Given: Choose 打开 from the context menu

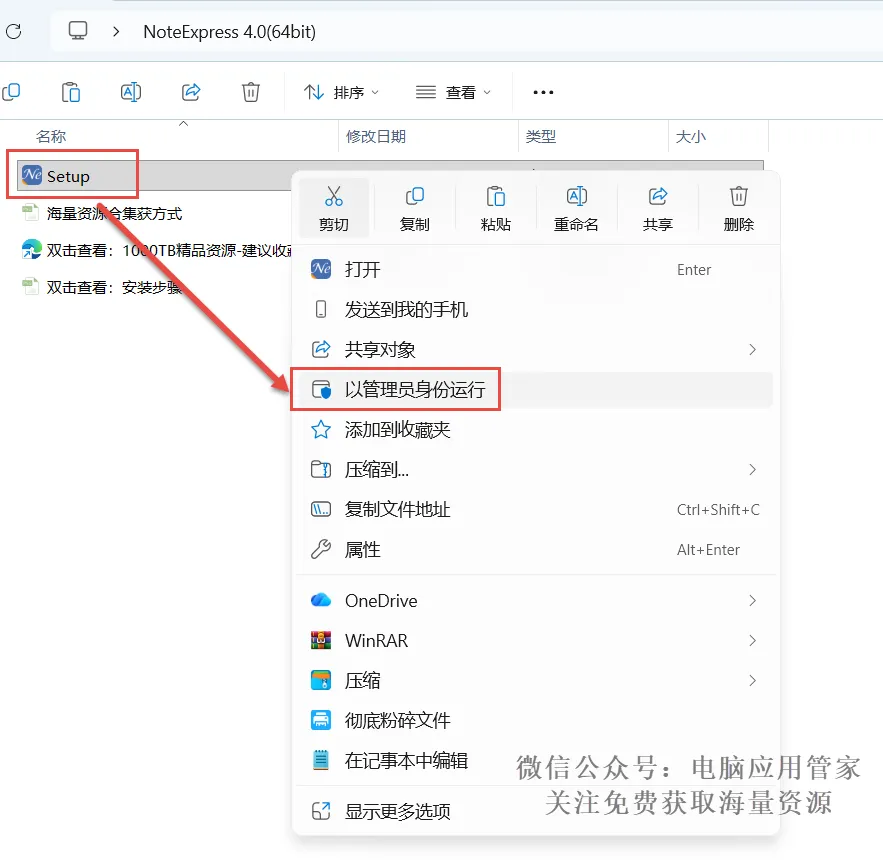Looking at the screenshot, I should [x=536, y=269].
